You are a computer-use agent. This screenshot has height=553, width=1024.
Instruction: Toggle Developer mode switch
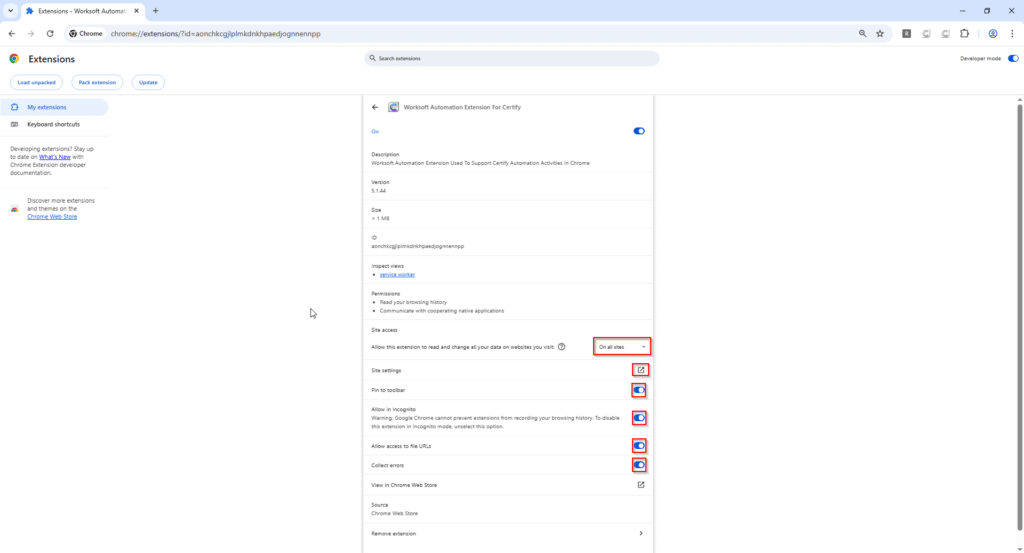[x=1013, y=59]
